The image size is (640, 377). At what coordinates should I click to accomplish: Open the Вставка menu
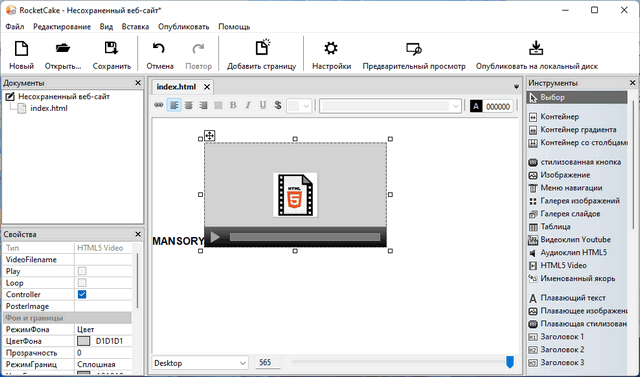tap(135, 27)
